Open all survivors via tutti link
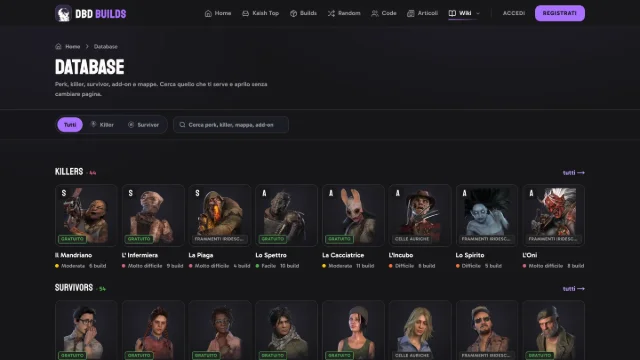The image size is (640, 360). coord(573,289)
